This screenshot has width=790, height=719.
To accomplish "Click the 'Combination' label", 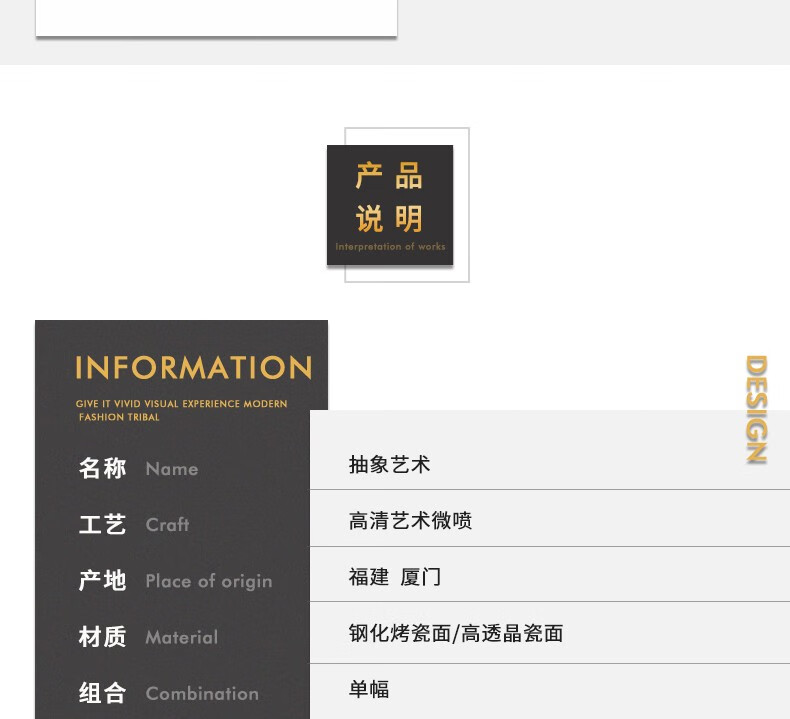I will coord(202,694).
